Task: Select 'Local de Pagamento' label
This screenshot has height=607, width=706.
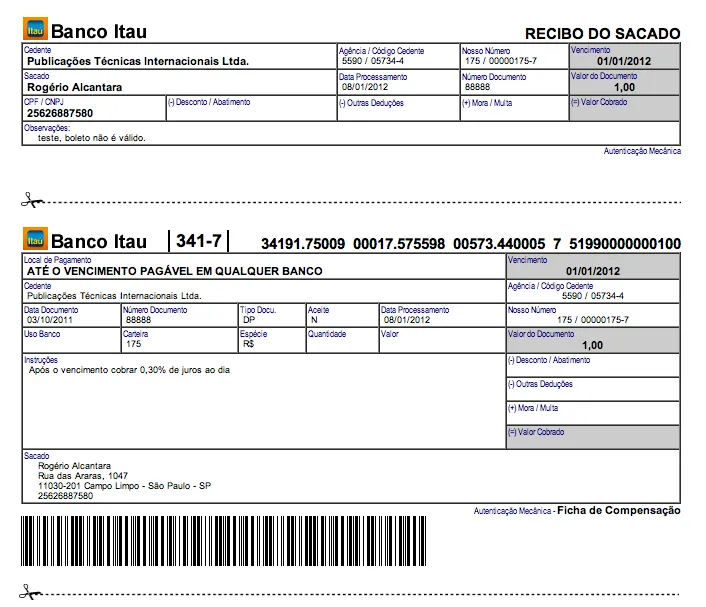Action: 58,260
